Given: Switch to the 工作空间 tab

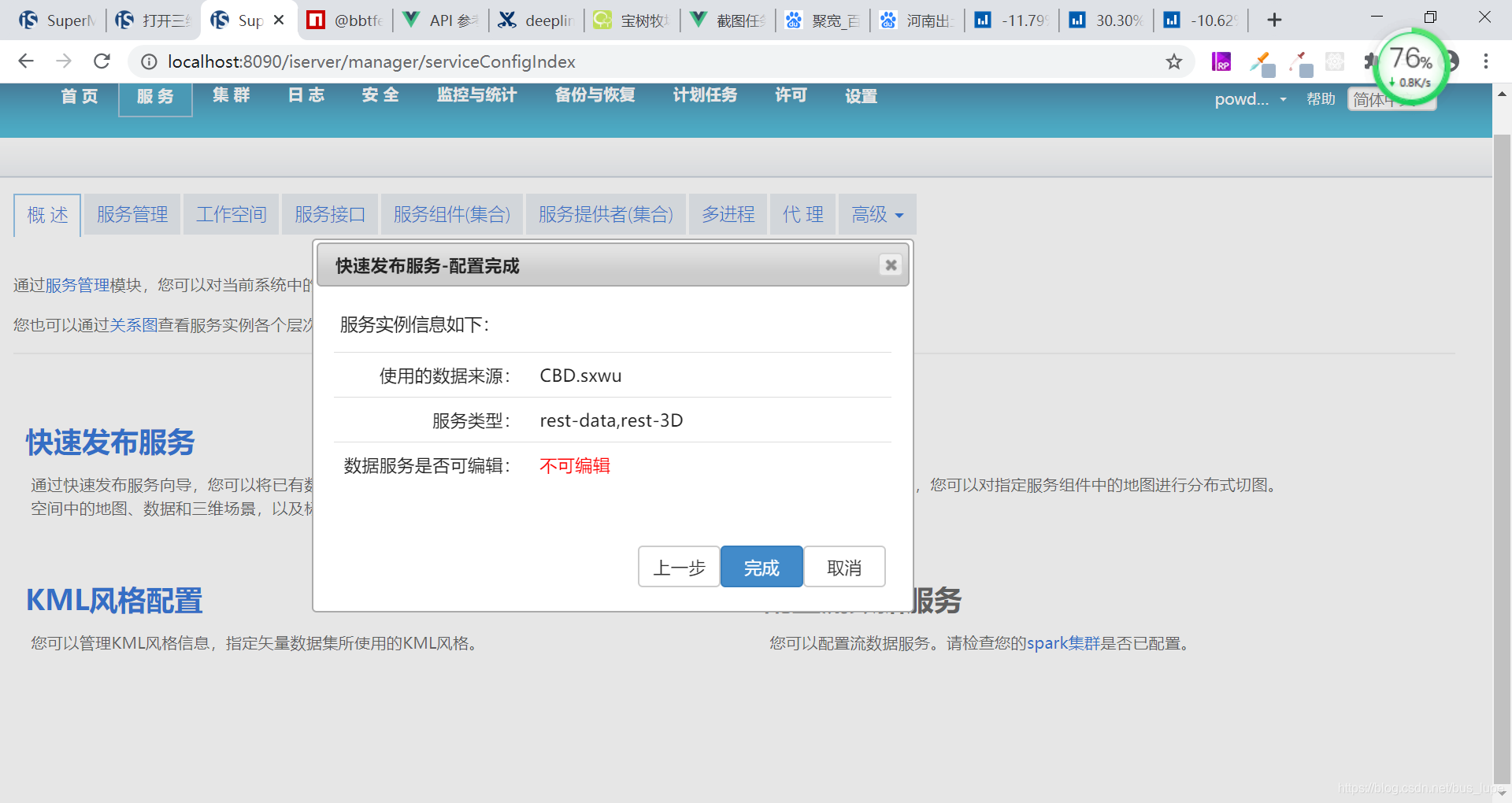Looking at the screenshot, I should 231,214.
